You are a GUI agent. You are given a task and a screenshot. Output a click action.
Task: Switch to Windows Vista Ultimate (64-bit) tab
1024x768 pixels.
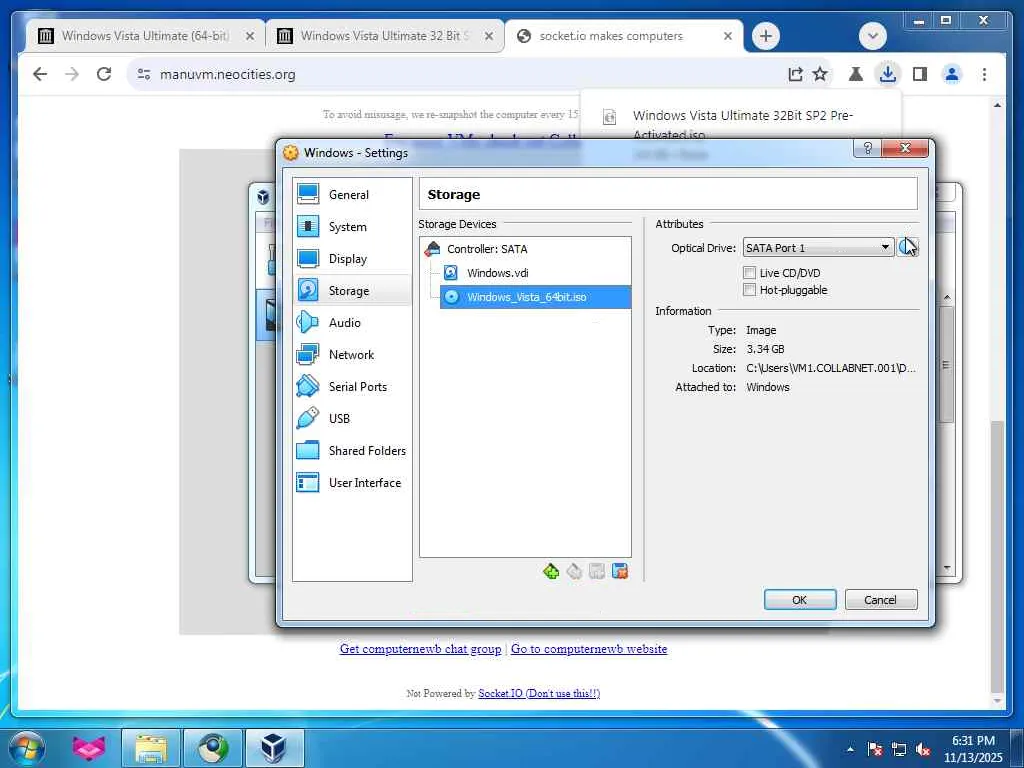coord(145,36)
